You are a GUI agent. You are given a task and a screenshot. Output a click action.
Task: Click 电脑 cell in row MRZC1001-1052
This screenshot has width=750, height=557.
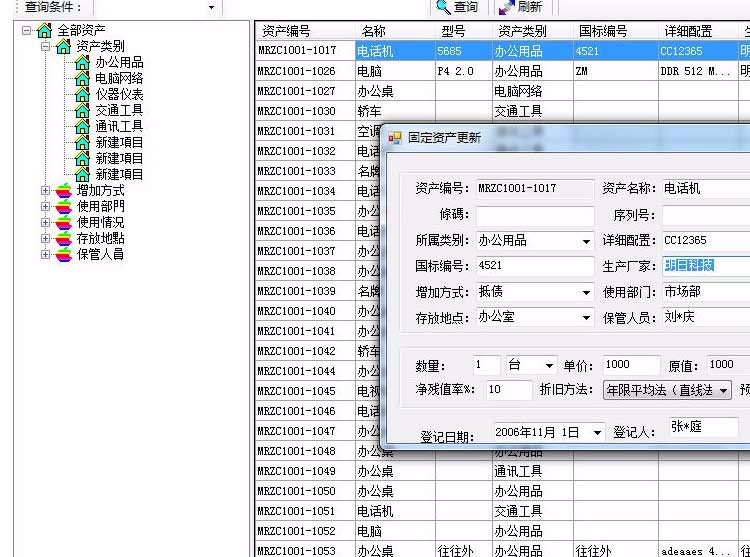point(395,532)
